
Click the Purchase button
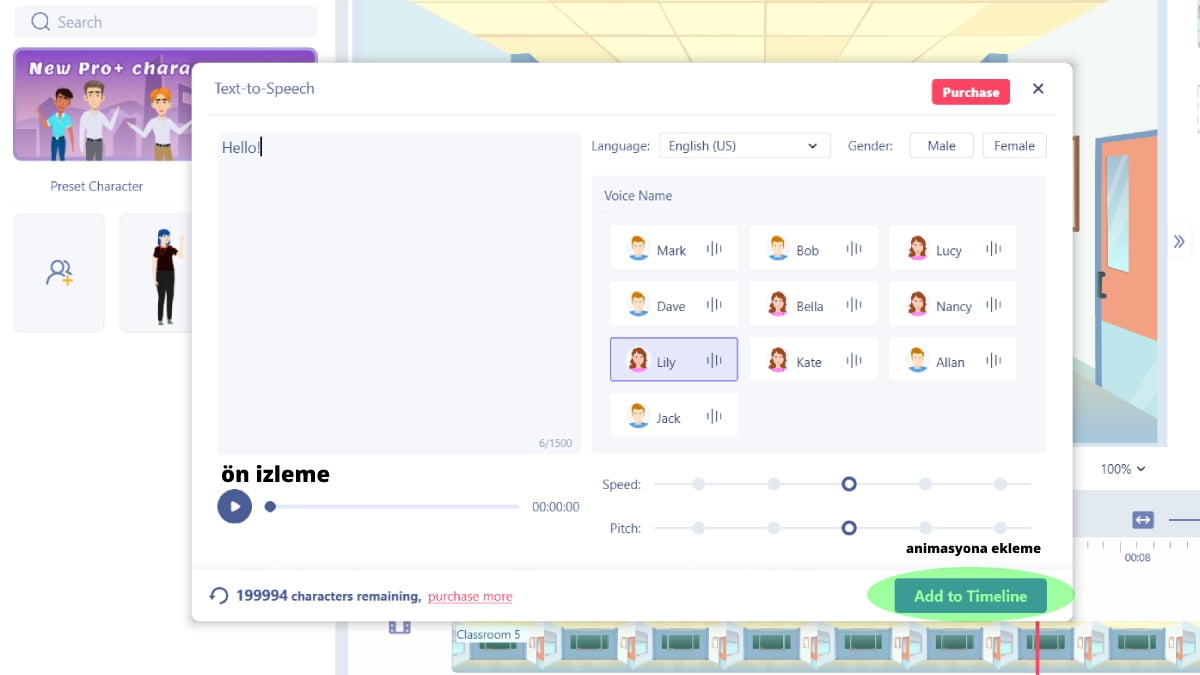click(970, 92)
